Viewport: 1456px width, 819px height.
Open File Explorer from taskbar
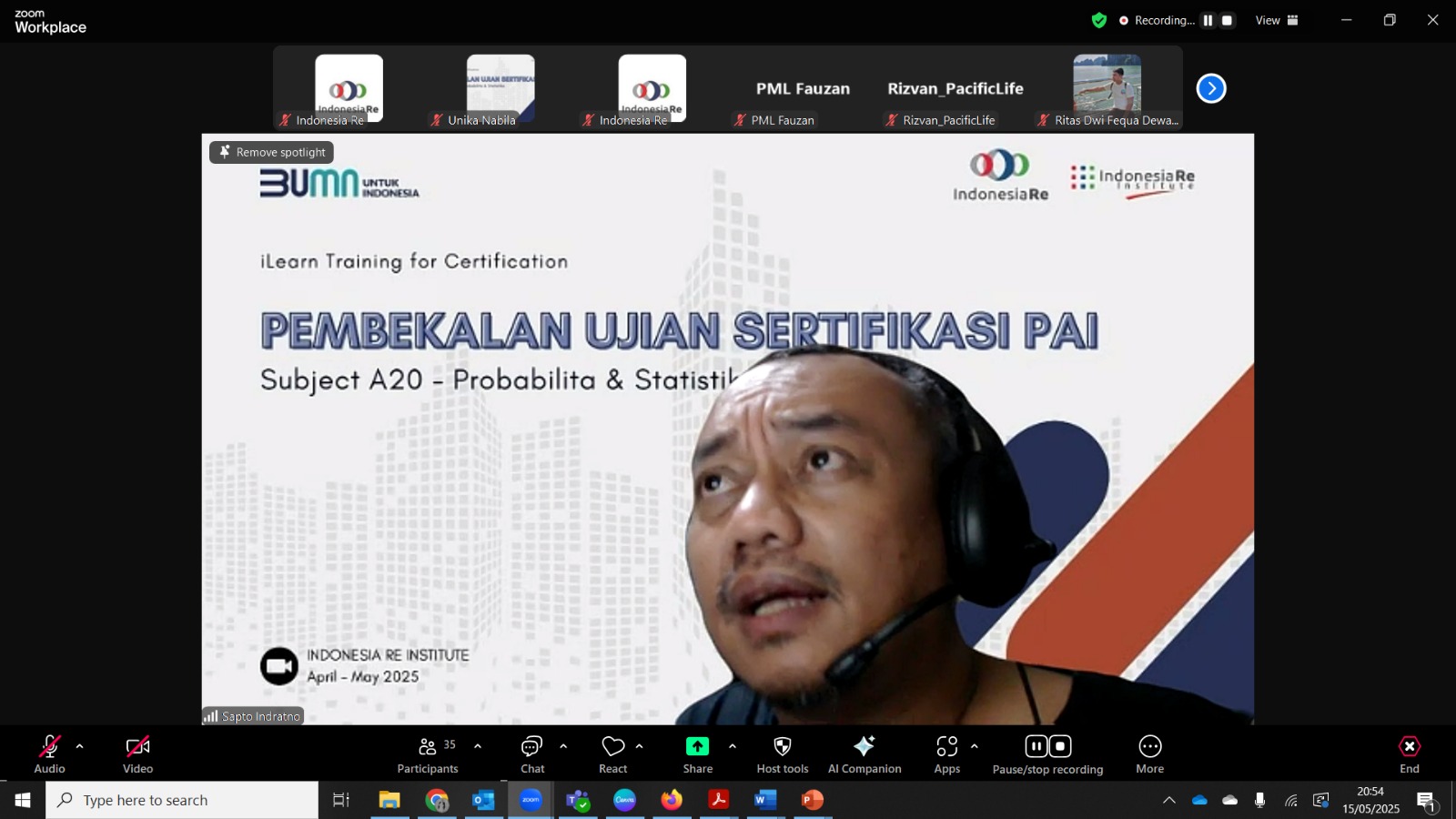(389, 800)
